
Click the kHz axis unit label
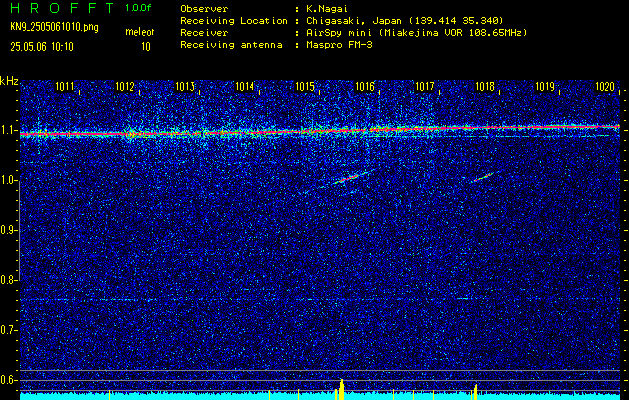coord(9,81)
